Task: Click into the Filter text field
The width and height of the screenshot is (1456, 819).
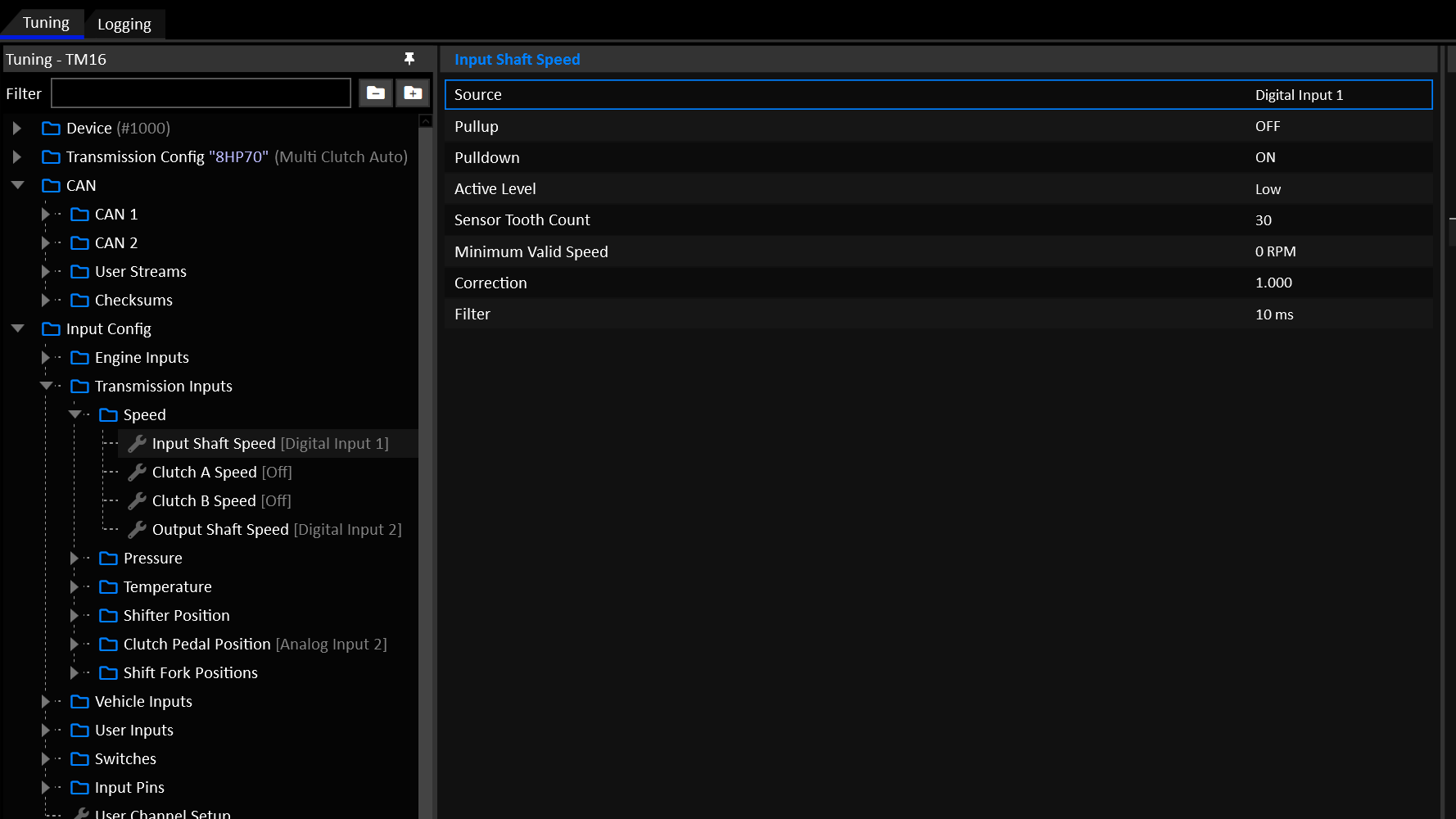Action: (201, 93)
